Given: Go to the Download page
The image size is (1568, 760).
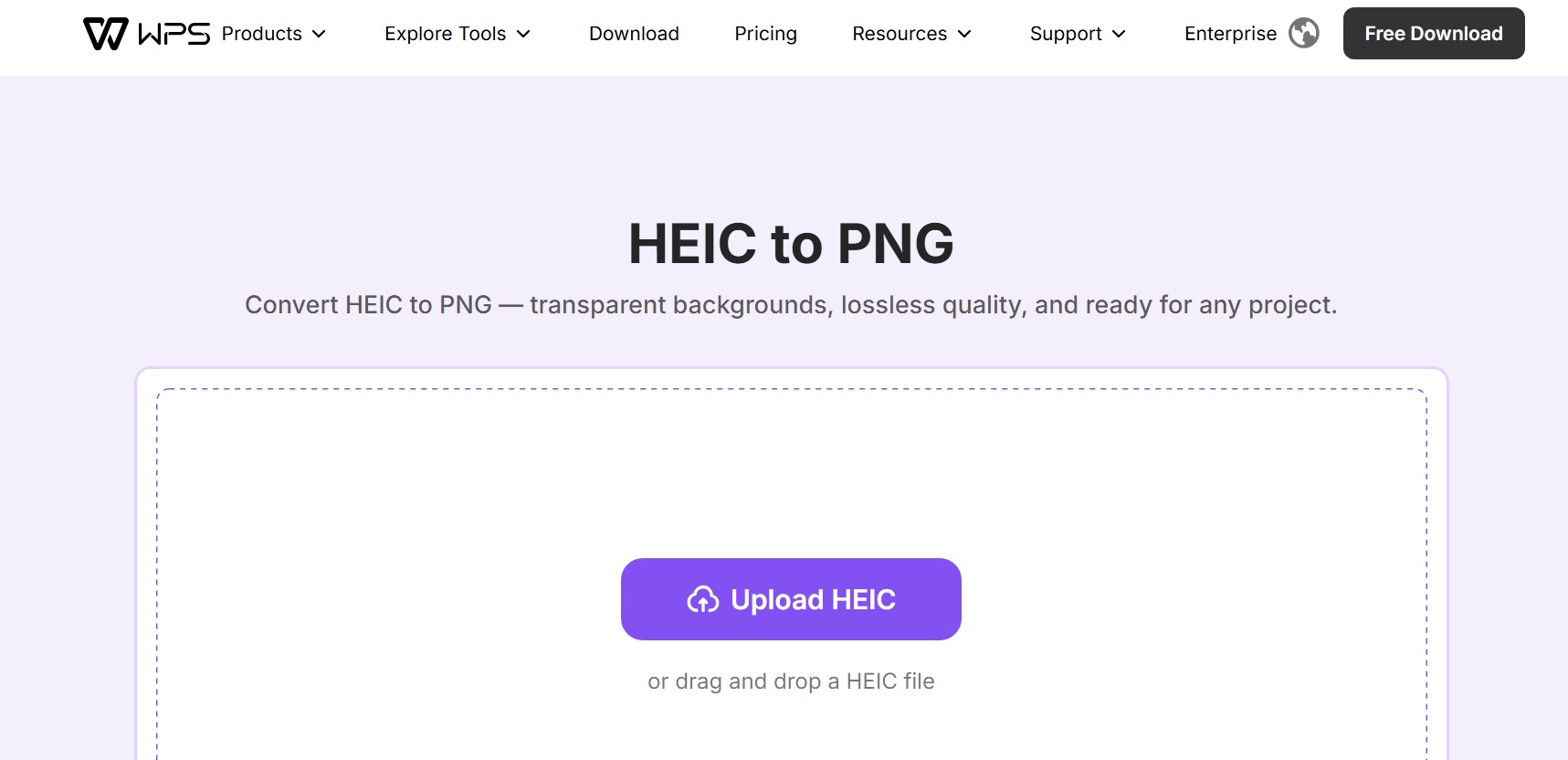Looking at the screenshot, I should pyautogui.click(x=634, y=34).
